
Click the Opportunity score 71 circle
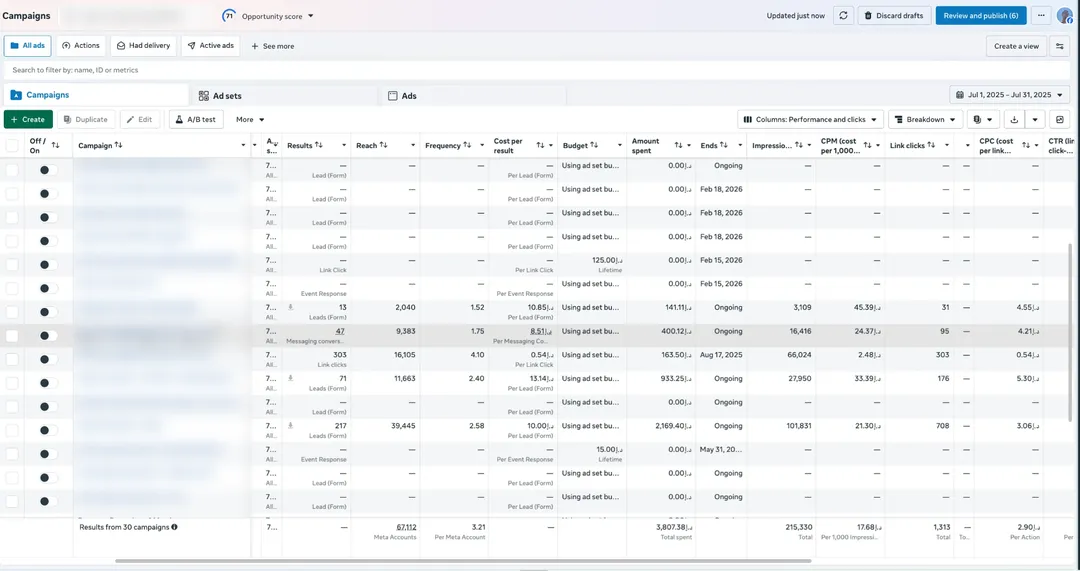pos(229,16)
